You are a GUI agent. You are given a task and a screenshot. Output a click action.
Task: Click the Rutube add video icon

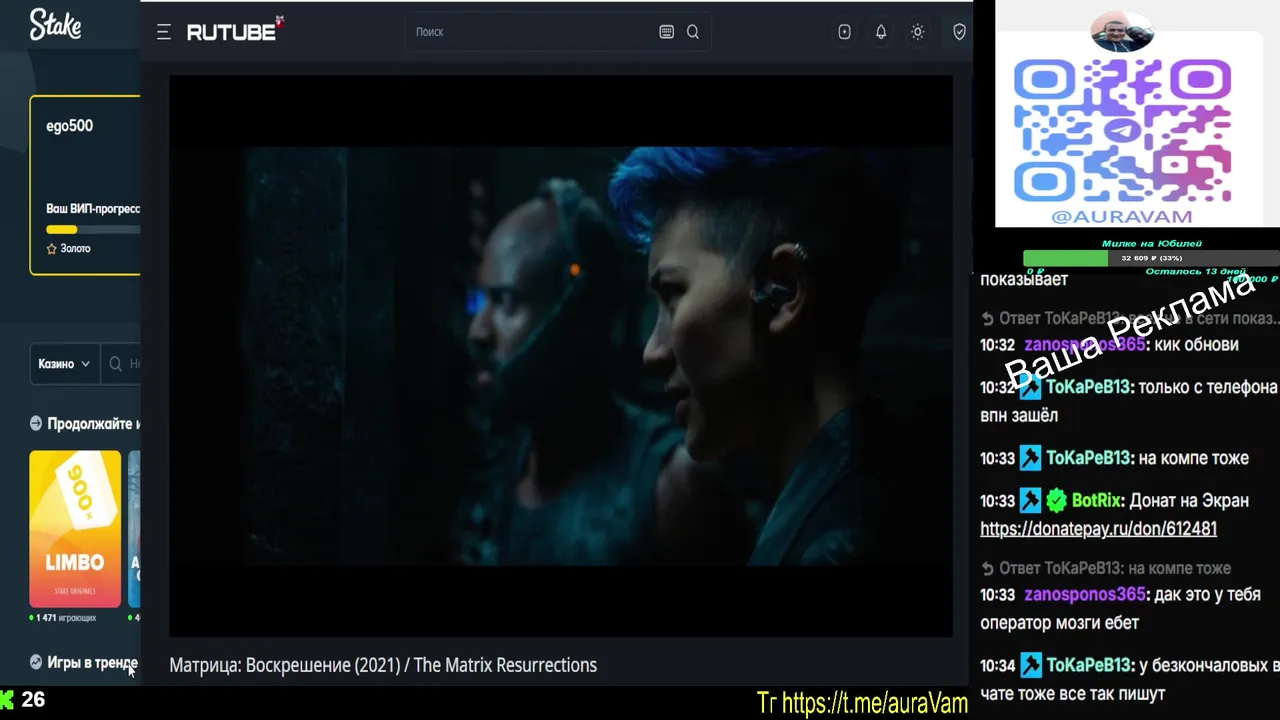tap(845, 32)
